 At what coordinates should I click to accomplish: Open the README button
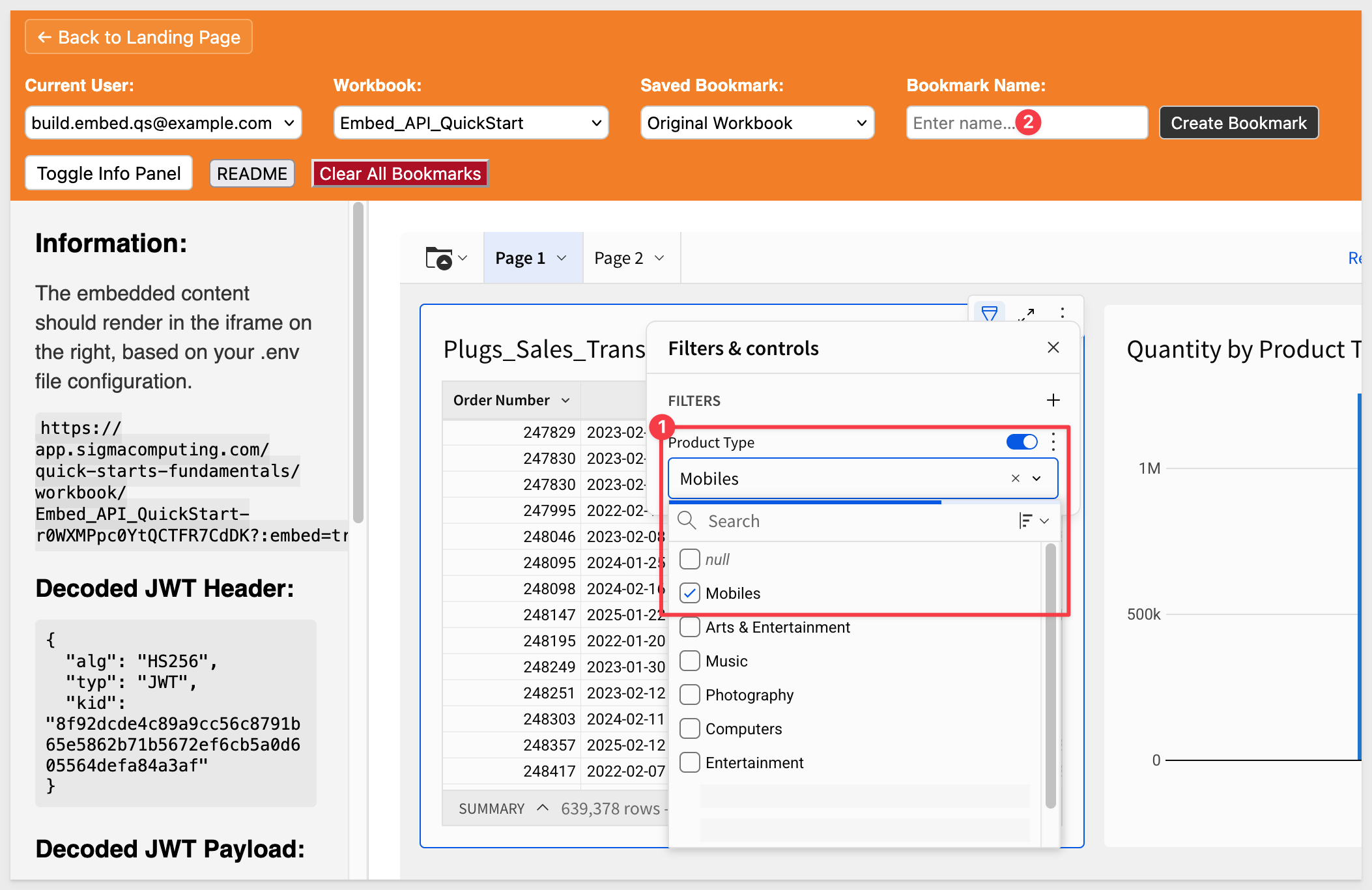coord(252,173)
